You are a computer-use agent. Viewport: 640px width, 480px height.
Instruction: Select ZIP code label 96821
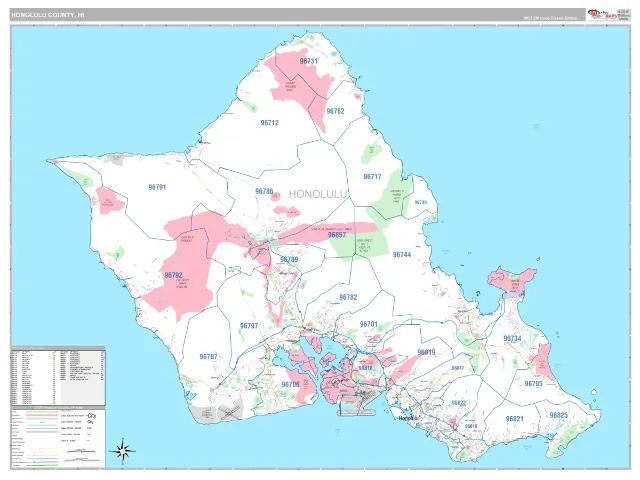coord(514,419)
